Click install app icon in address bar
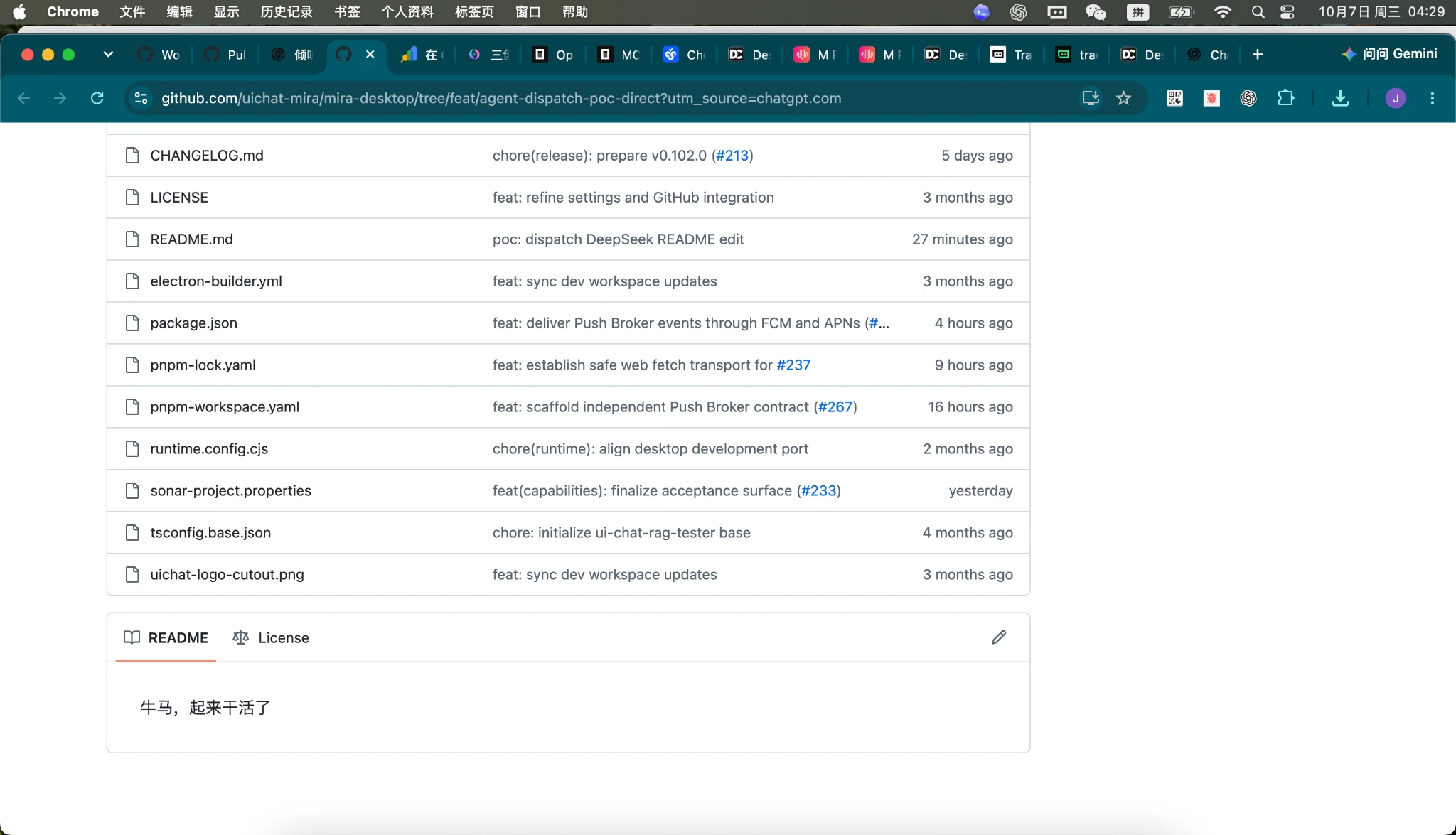1456x835 pixels. click(x=1091, y=98)
